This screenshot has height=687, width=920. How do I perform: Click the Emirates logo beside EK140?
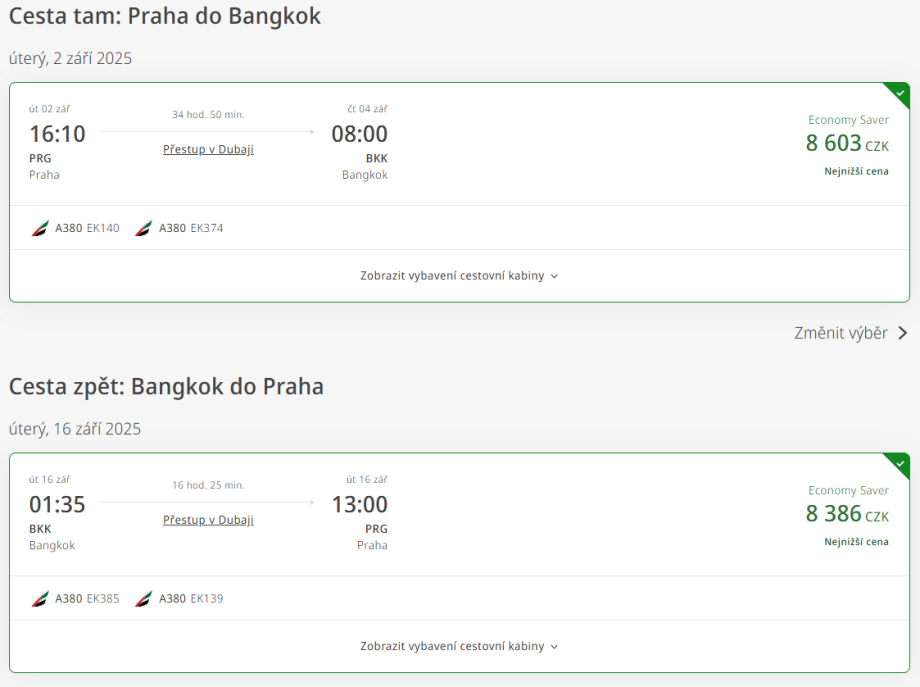pyautogui.click(x=40, y=228)
